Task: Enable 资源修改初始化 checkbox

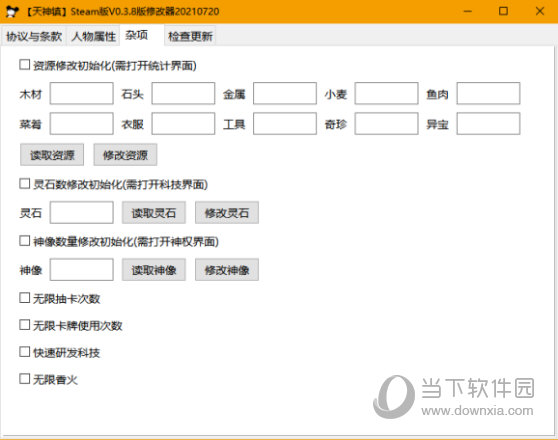Action: [x=25, y=65]
